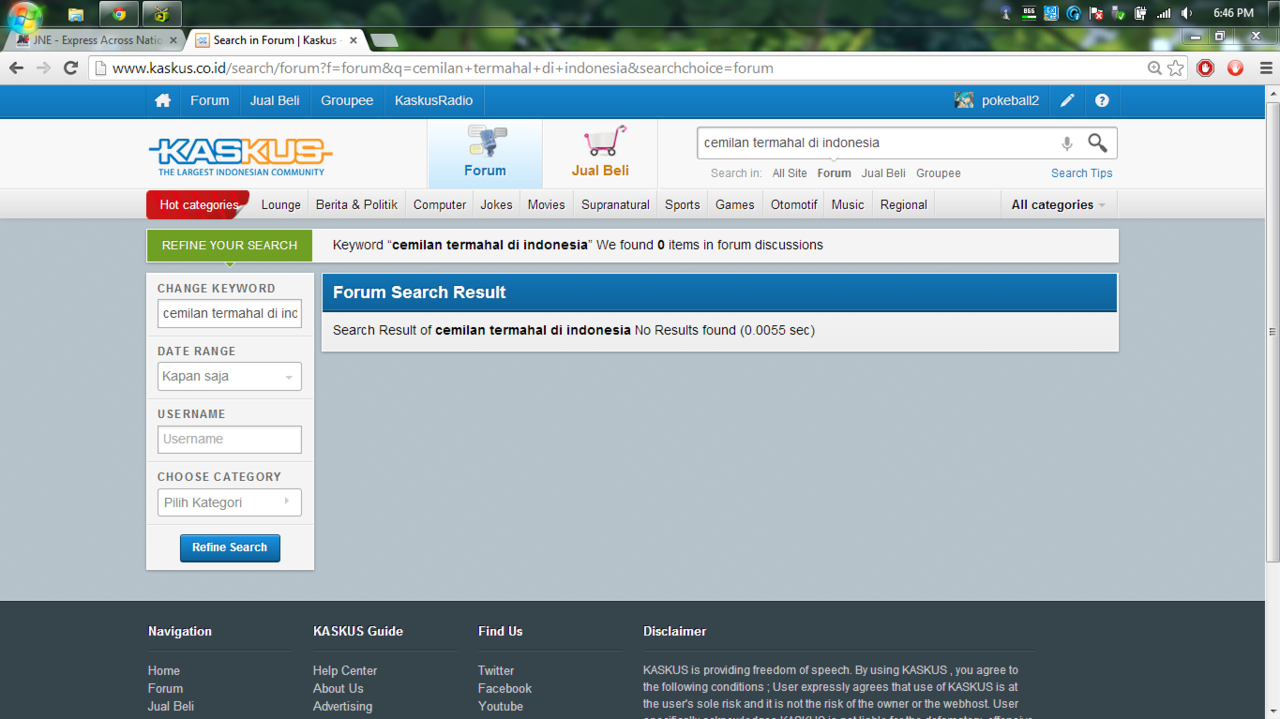Open the Movies category
Image resolution: width=1280 pixels, height=719 pixels.
[x=546, y=205]
